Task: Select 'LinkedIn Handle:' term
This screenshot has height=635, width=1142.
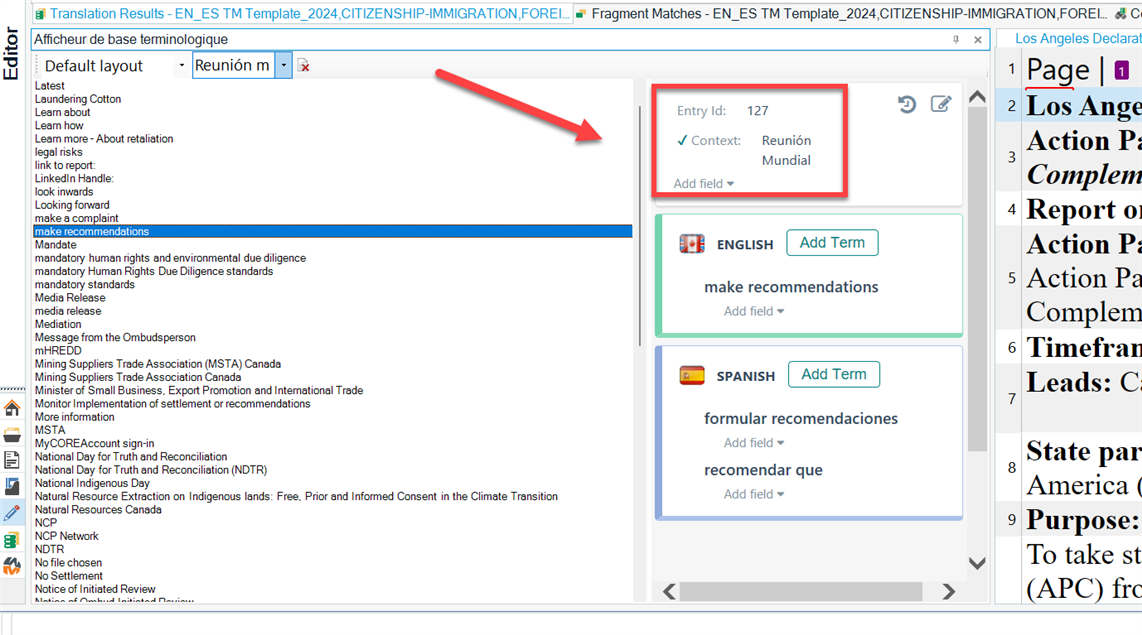Action: point(74,178)
